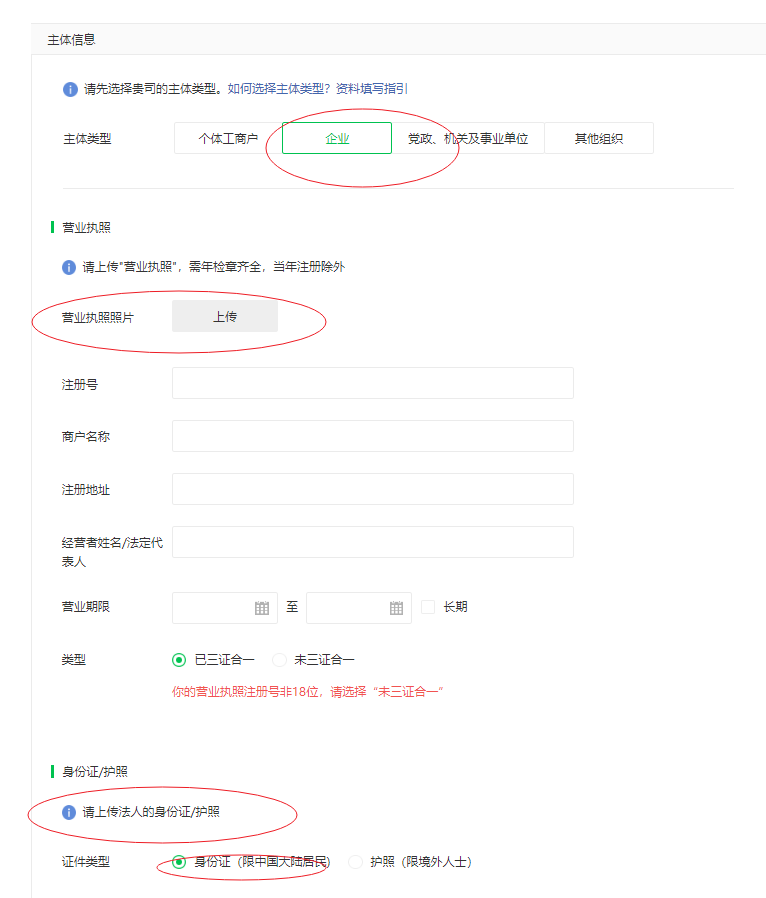Focus the 注册地址 text field
This screenshot has height=898, width=766.
[373, 489]
